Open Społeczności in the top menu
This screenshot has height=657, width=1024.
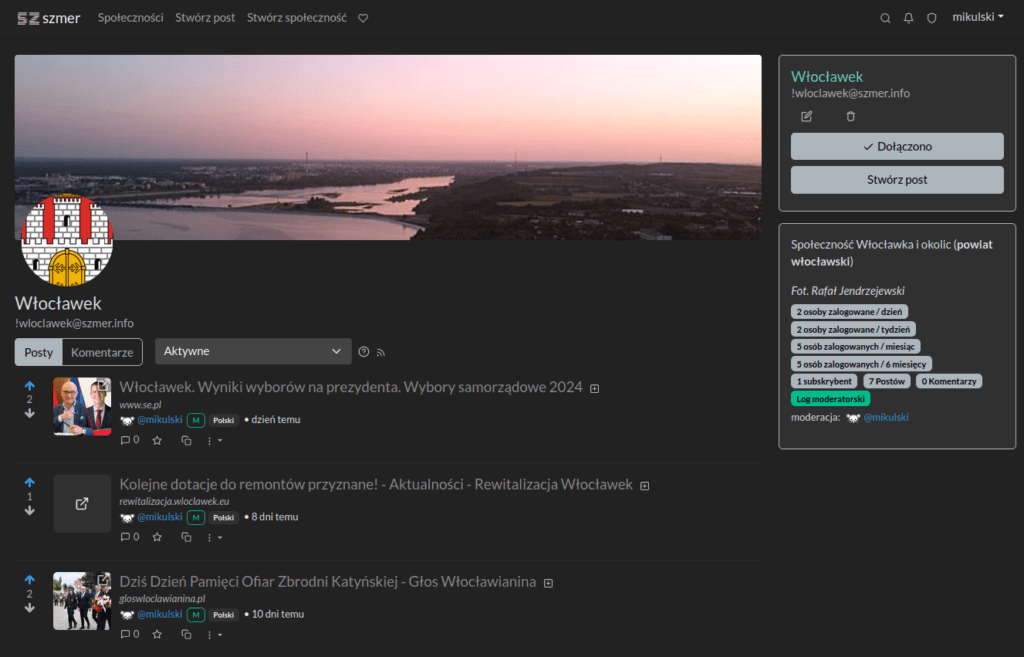pyautogui.click(x=130, y=18)
